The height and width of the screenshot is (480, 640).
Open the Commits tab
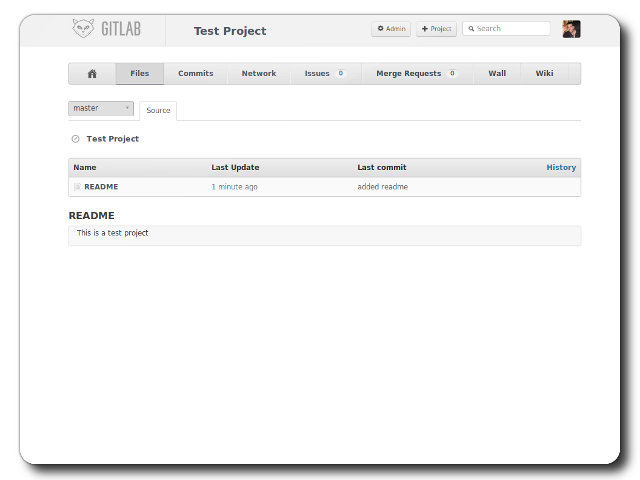click(195, 74)
